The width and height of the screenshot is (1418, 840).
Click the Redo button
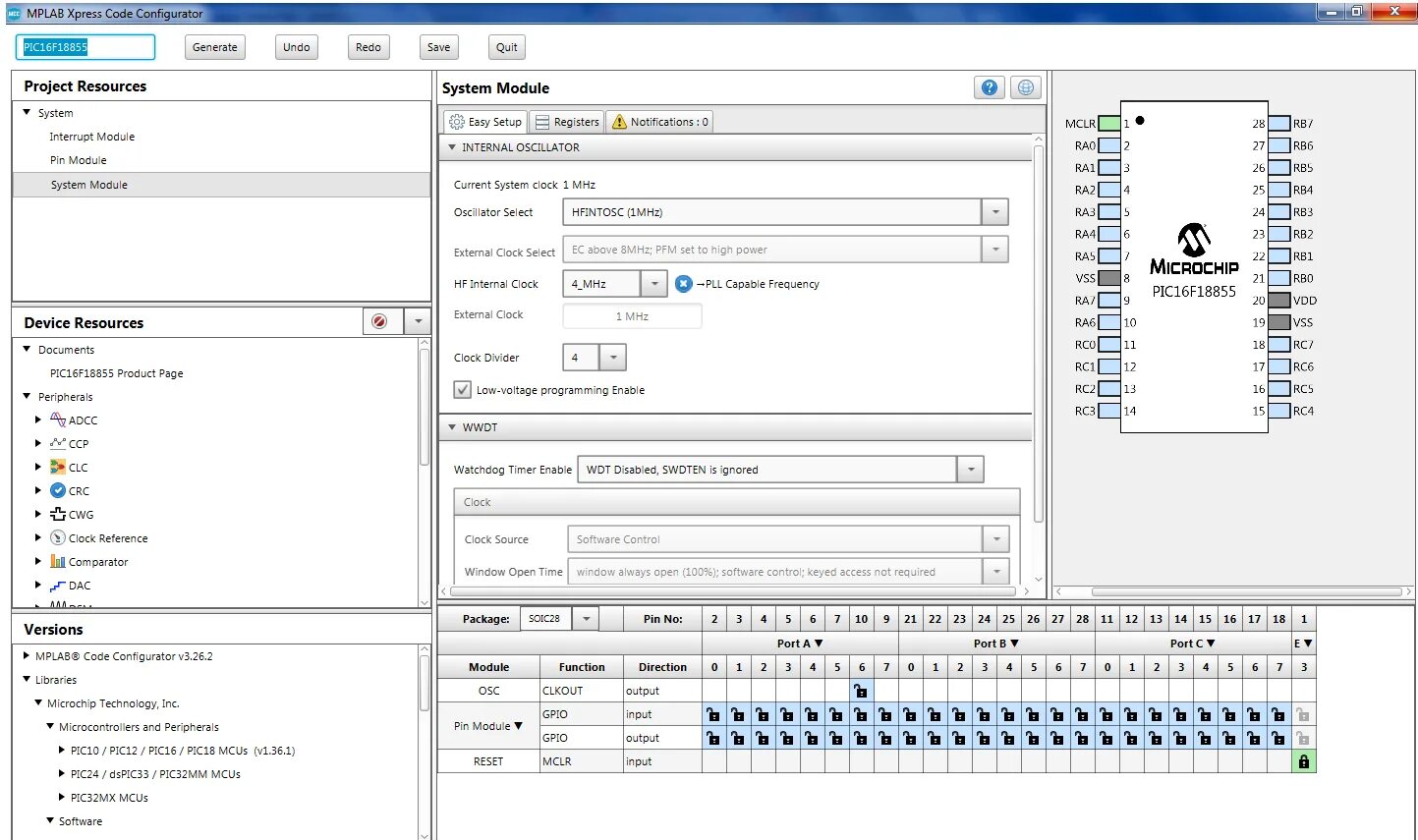(x=369, y=47)
